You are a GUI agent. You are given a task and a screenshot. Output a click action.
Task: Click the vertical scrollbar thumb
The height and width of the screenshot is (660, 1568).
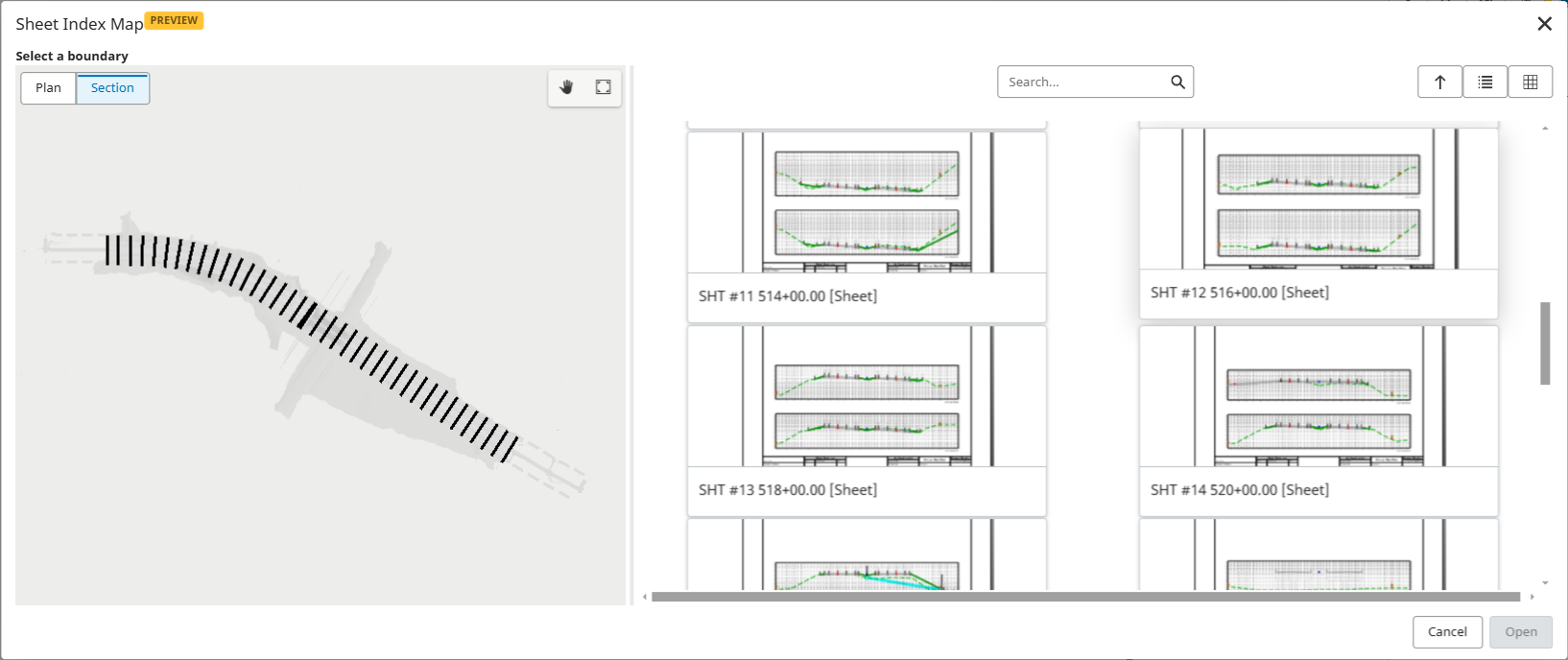click(1545, 343)
